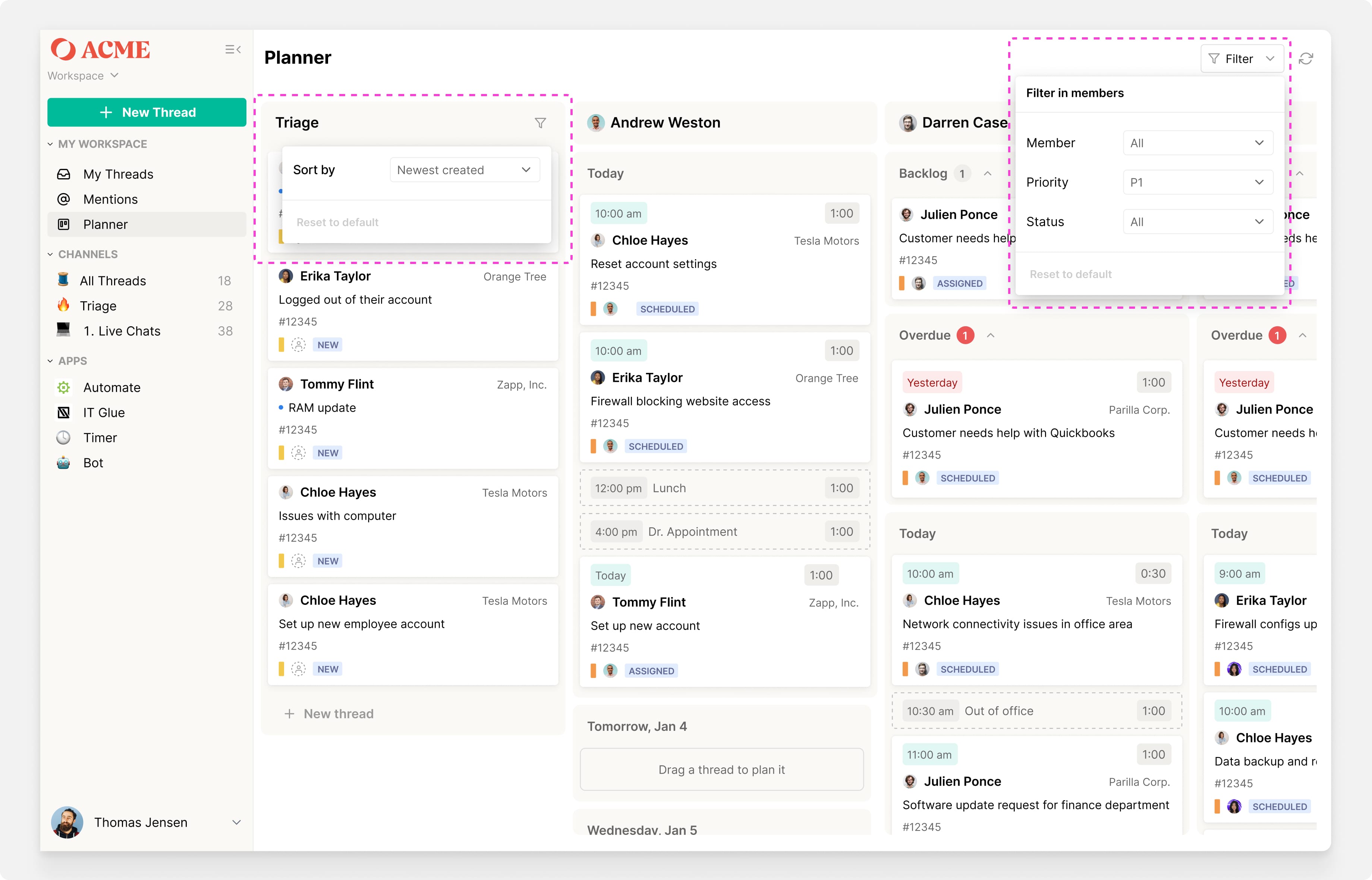1372x880 pixels.
Task: Open the Timer app from the sidebar
Action: [100, 438]
